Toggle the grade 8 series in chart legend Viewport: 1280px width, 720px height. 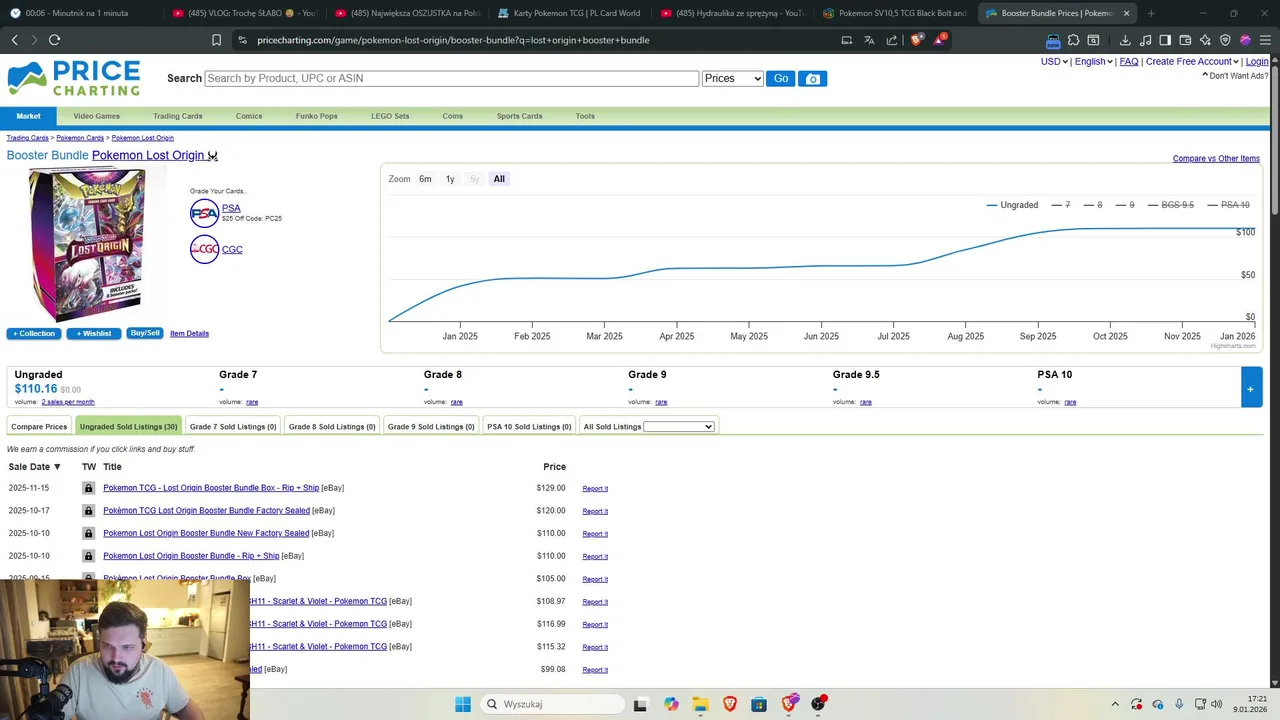(1093, 205)
